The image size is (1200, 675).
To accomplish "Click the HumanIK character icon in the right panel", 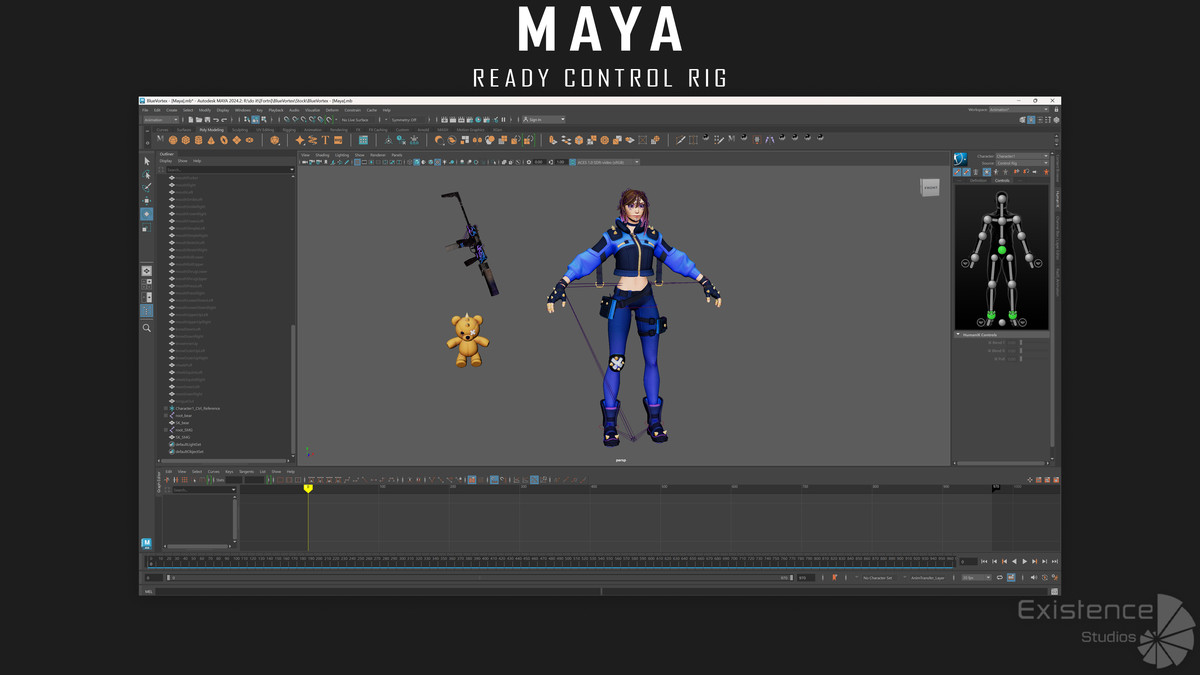I will point(960,159).
